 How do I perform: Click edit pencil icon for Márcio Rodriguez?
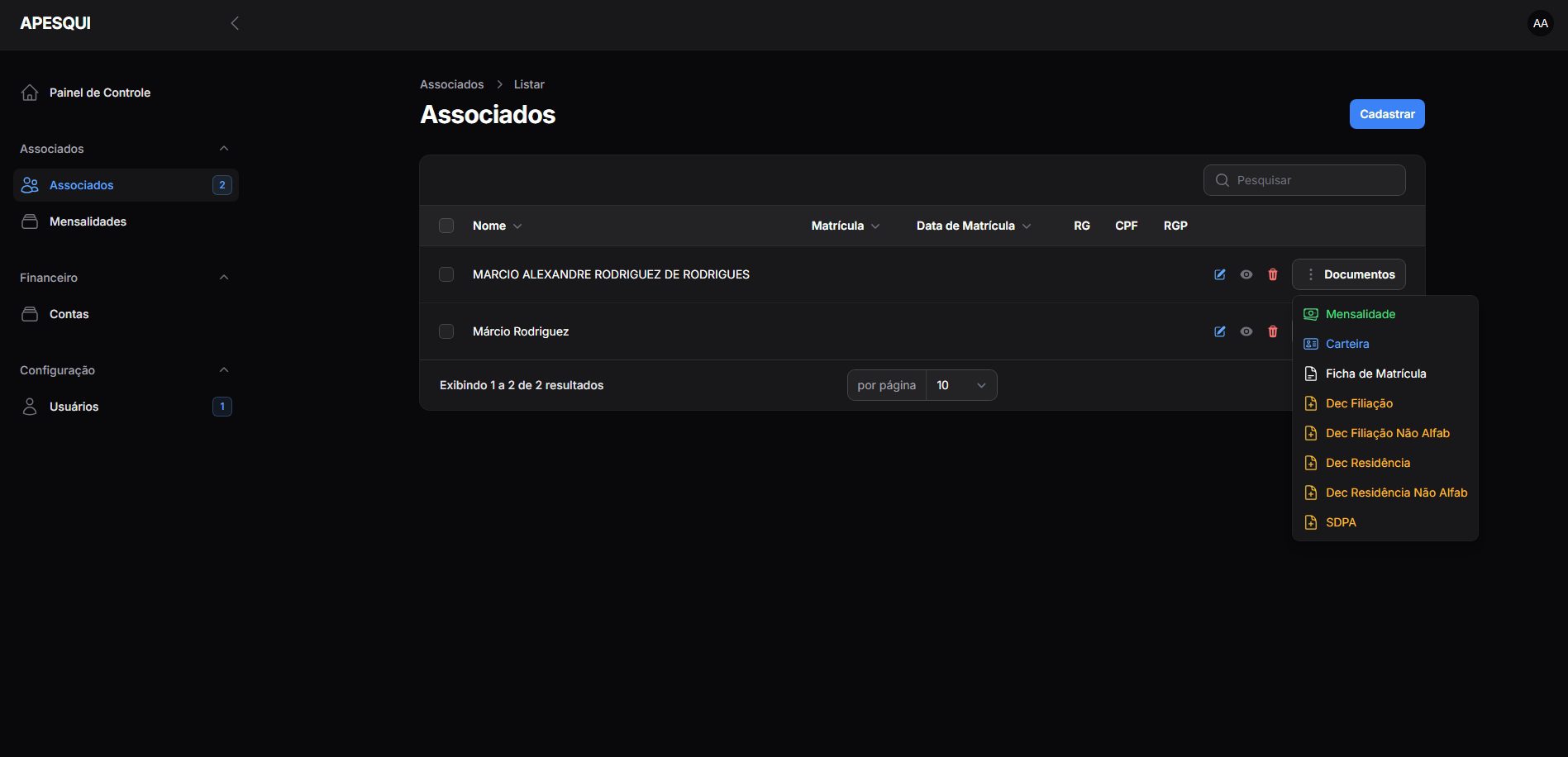tap(1219, 331)
